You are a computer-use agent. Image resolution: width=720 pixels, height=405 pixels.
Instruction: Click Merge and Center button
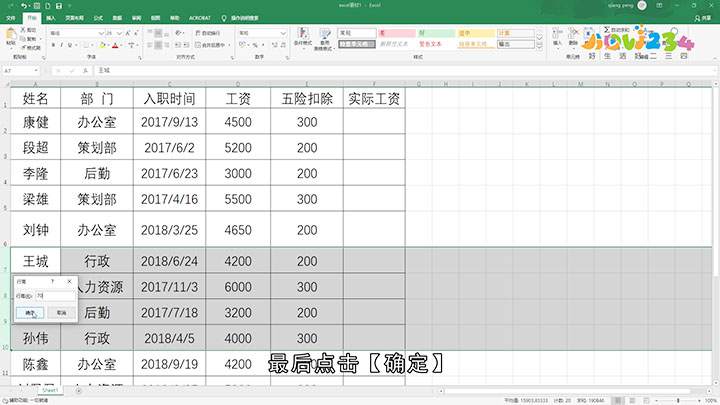[x=210, y=45]
